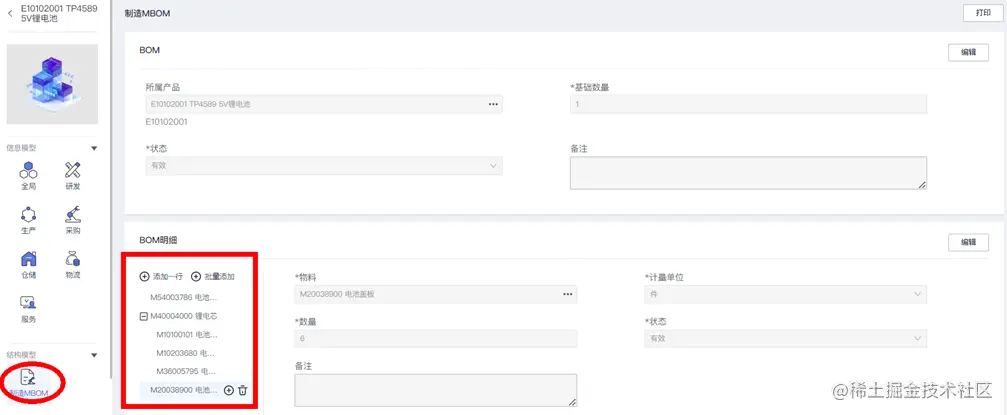Select the 采购 sidebar icon

click(x=73, y=220)
